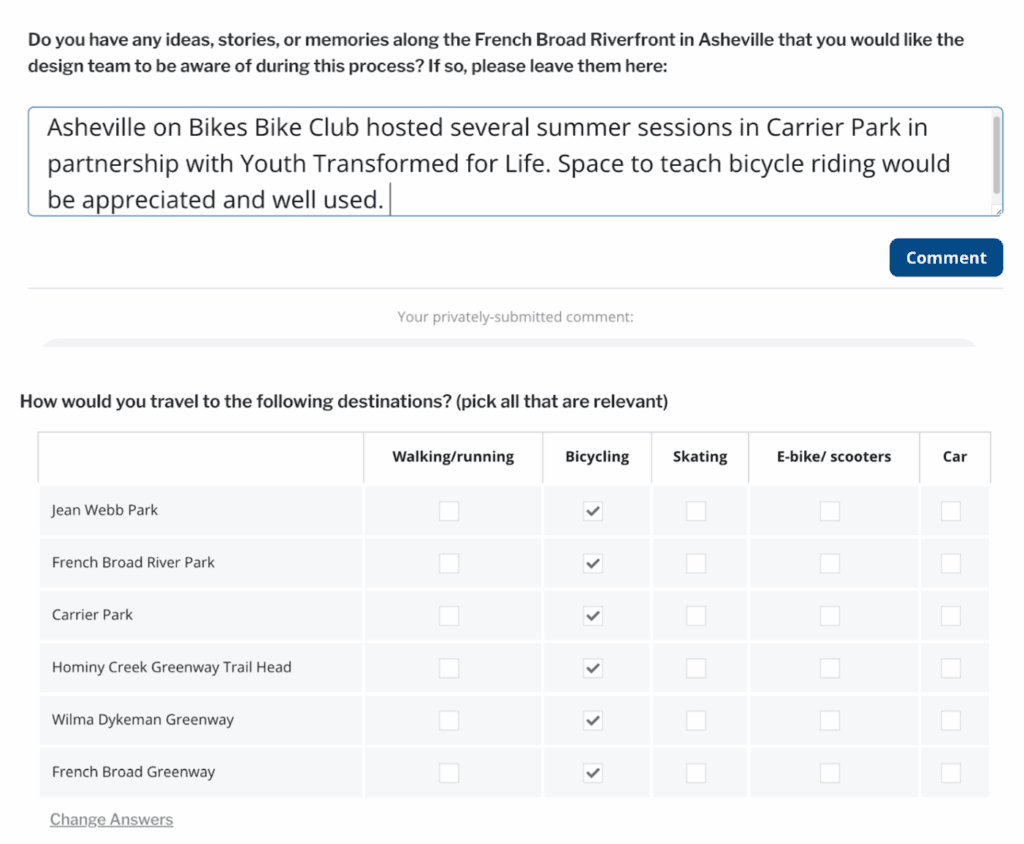This screenshot has width=1024, height=844.
Task: Check Car for French Broad River Park
Action: click(x=950, y=563)
